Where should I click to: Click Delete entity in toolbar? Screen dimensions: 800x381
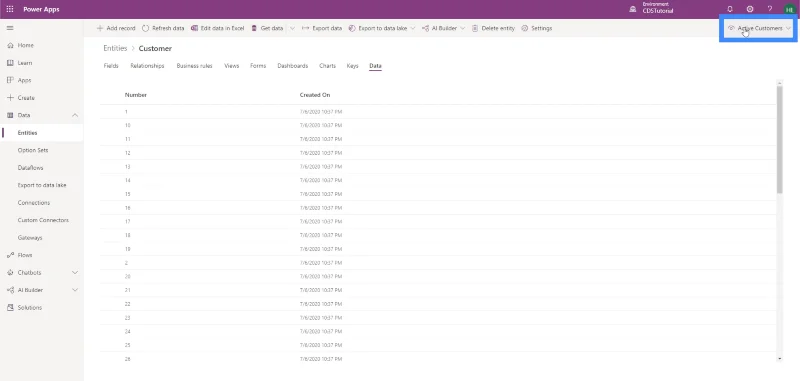pyautogui.click(x=493, y=28)
